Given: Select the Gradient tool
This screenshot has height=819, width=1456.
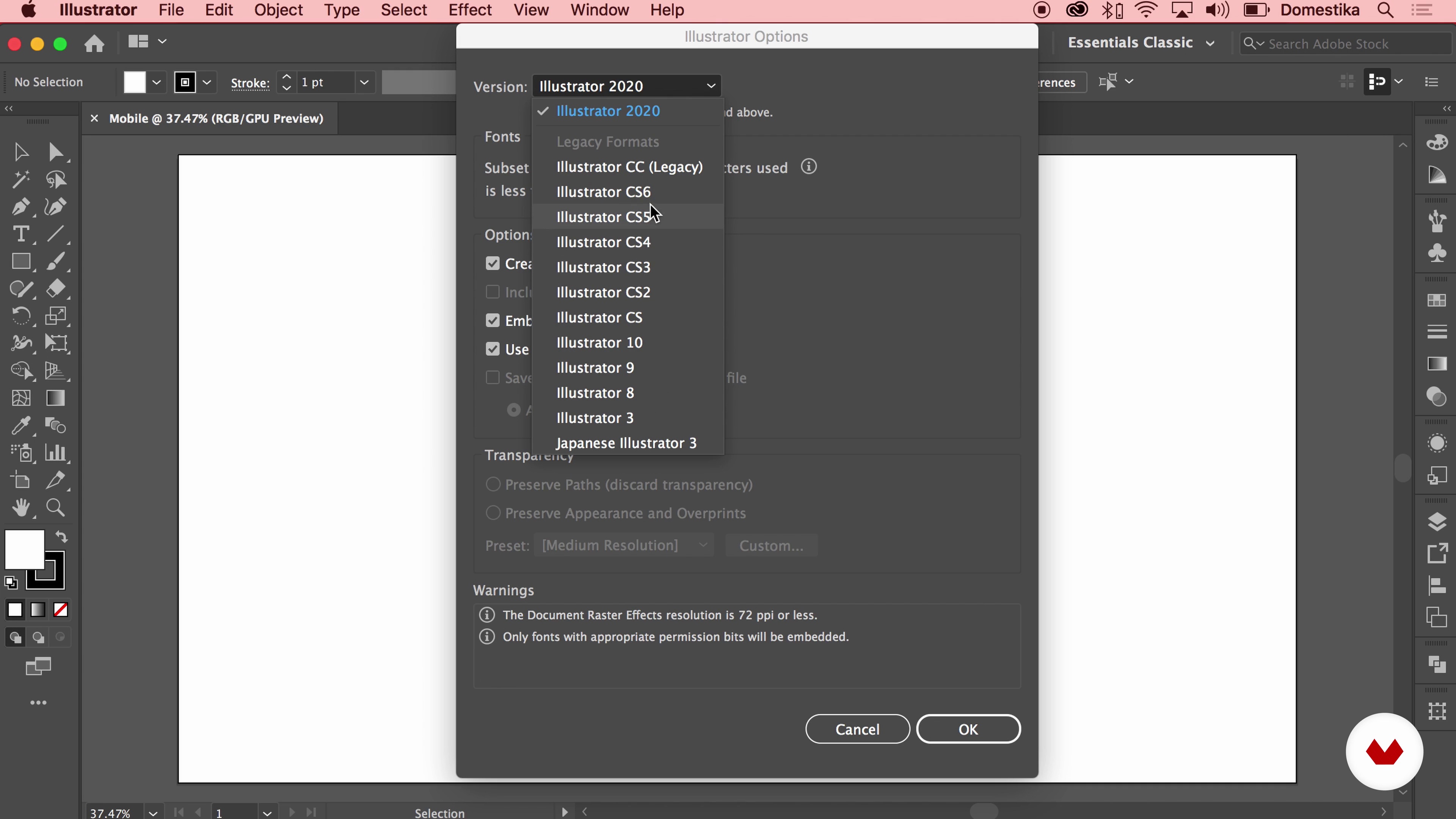Looking at the screenshot, I should pyautogui.click(x=55, y=398).
